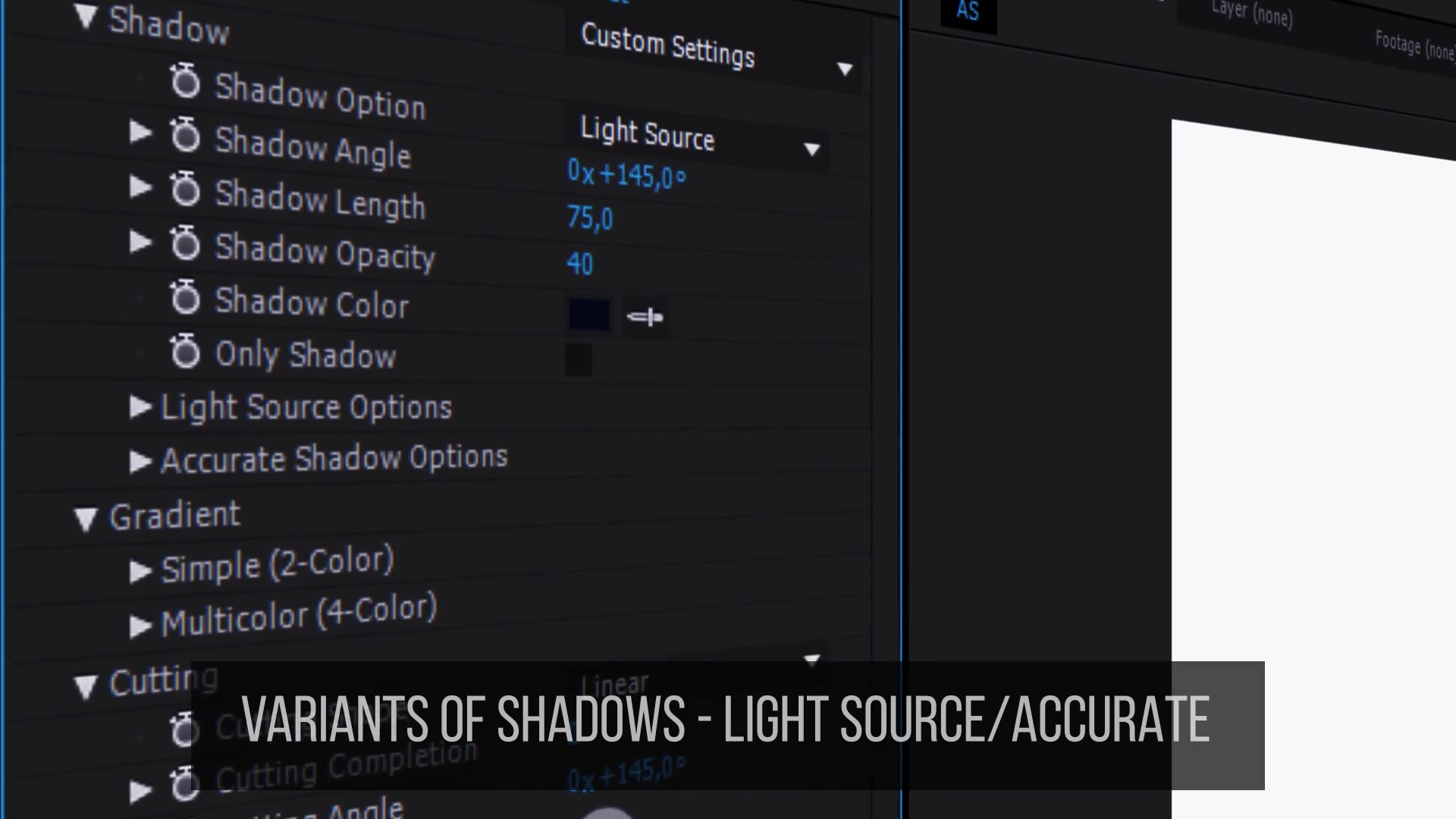Screen dimensions: 1456x819
Task: Expand Accurate Shadow Options group
Action: 140,461
